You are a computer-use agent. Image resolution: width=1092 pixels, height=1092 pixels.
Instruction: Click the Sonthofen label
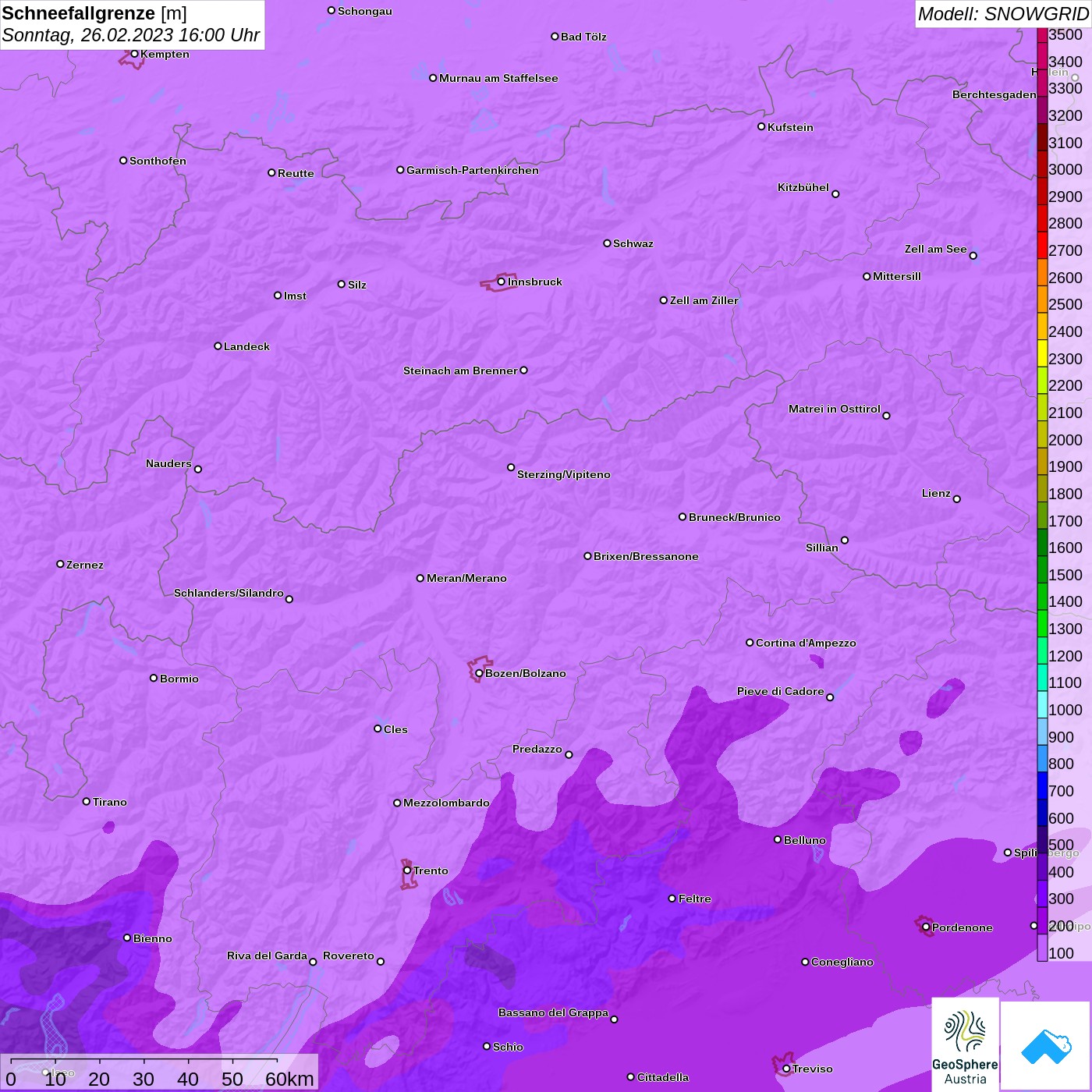point(158,161)
